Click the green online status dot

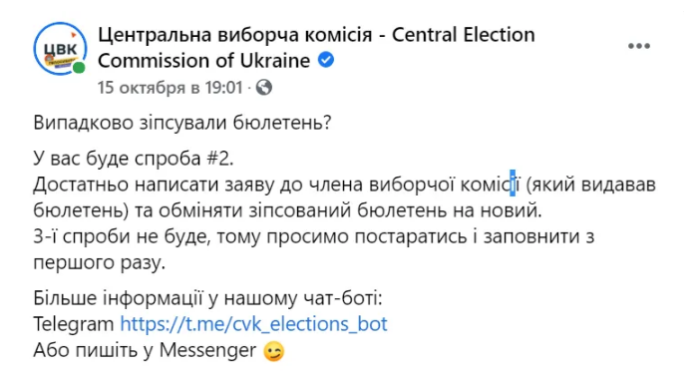tap(79, 68)
